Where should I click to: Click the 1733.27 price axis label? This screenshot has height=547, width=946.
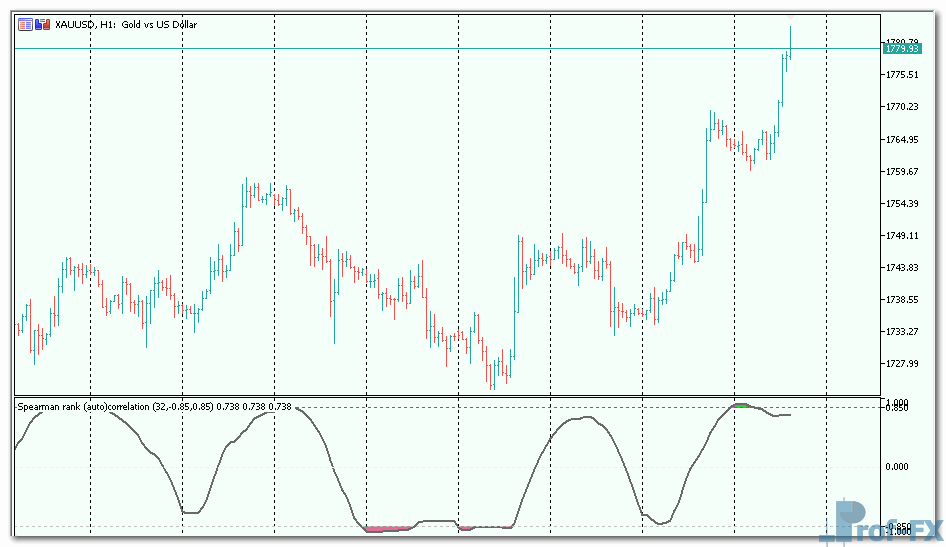click(902, 332)
